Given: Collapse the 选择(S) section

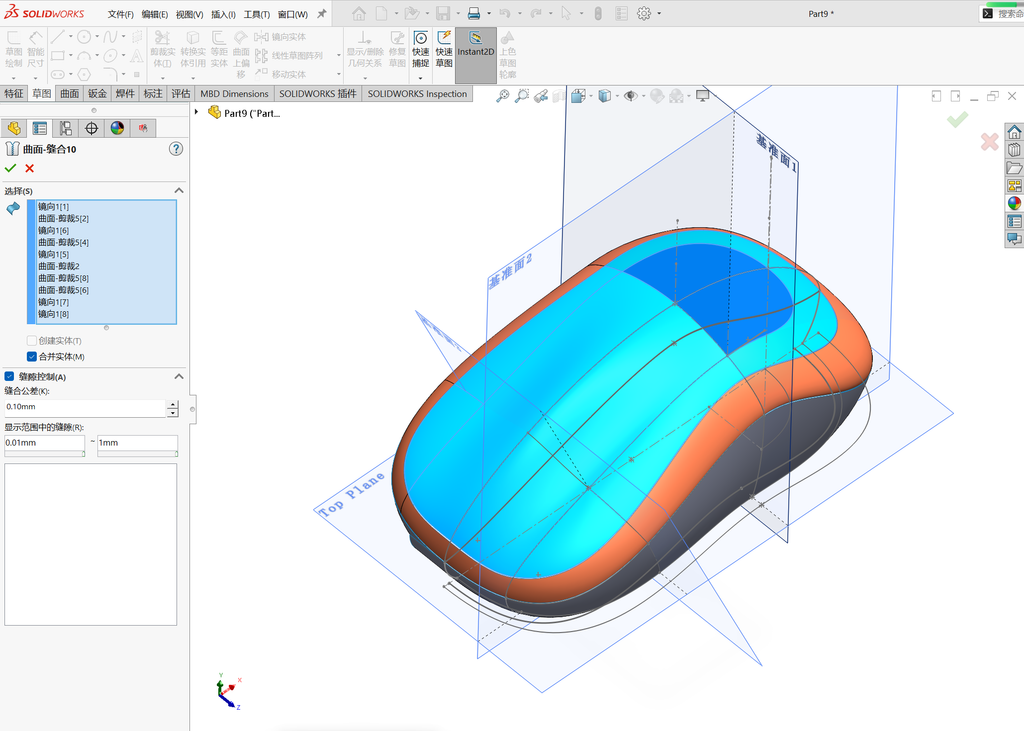Looking at the screenshot, I should click(x=179, y=191).
